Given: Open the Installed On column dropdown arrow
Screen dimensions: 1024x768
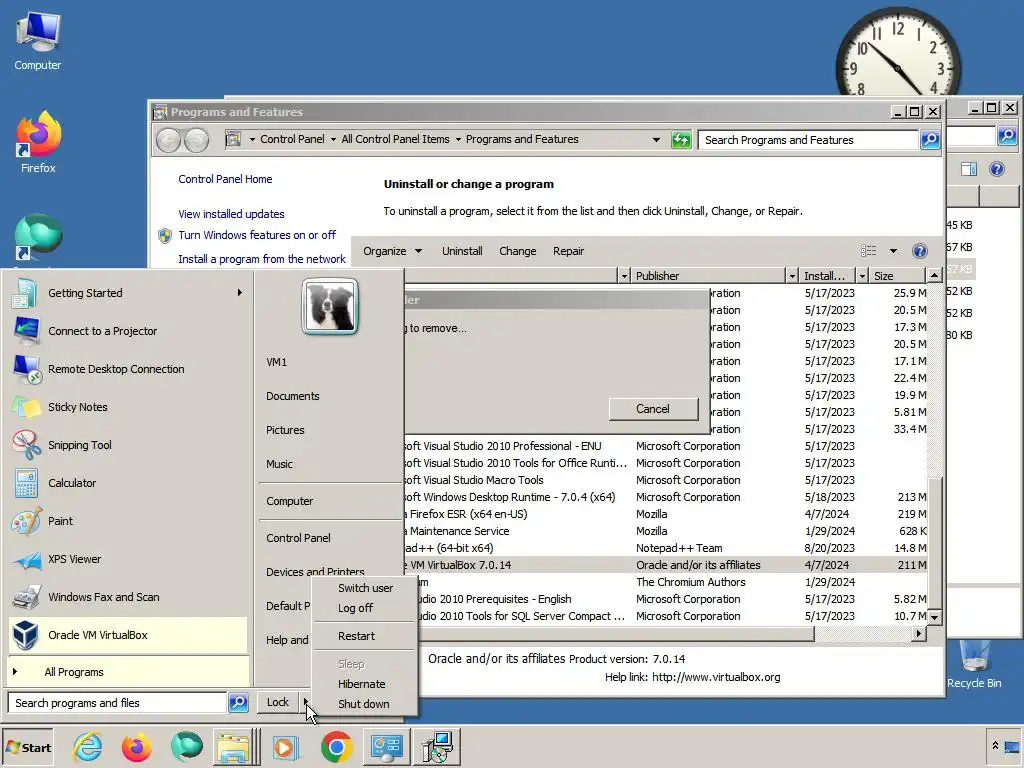Looking at the screenshot, I should [862, 276].
